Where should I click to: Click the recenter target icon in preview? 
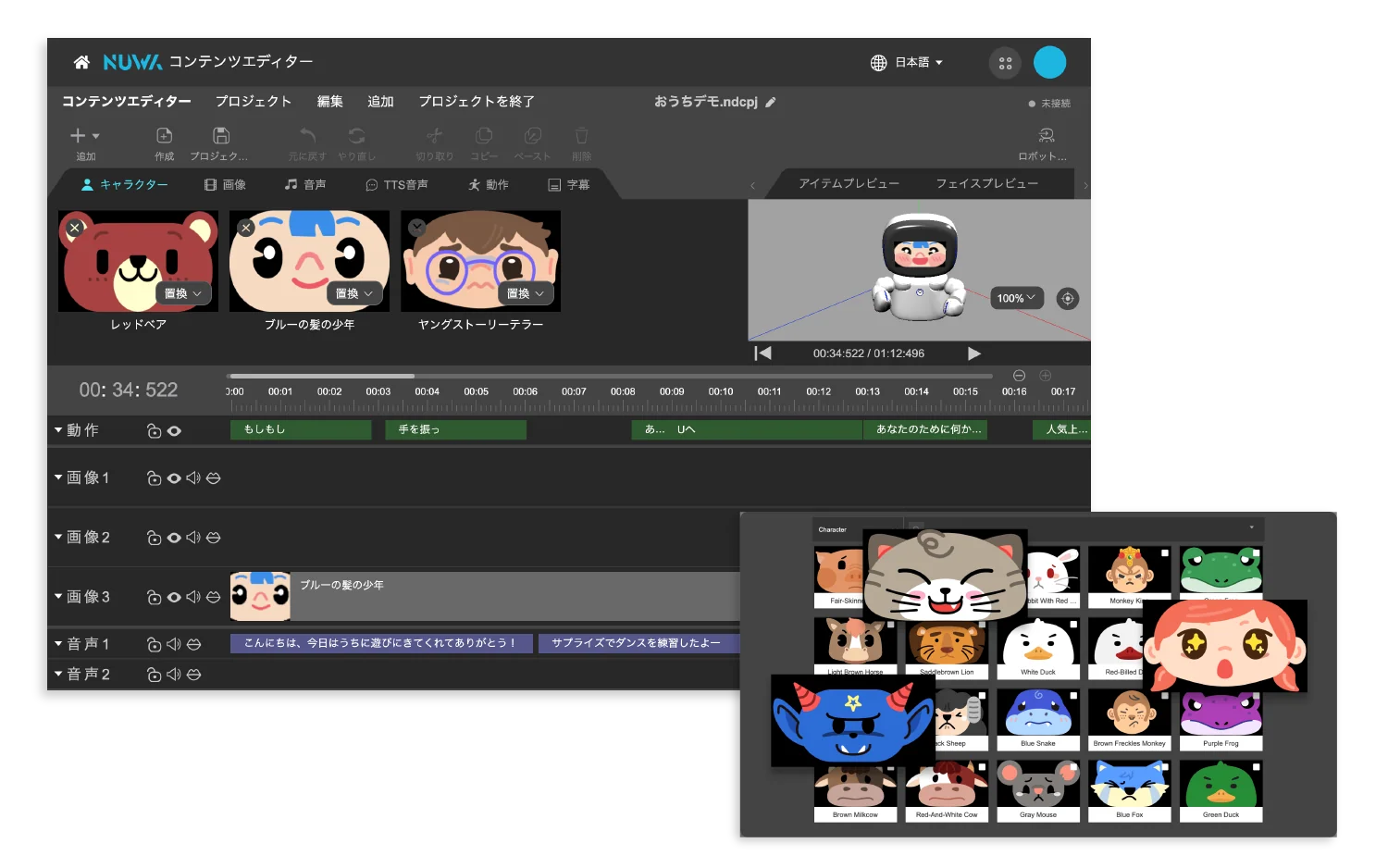click(x=1068, y=299)
